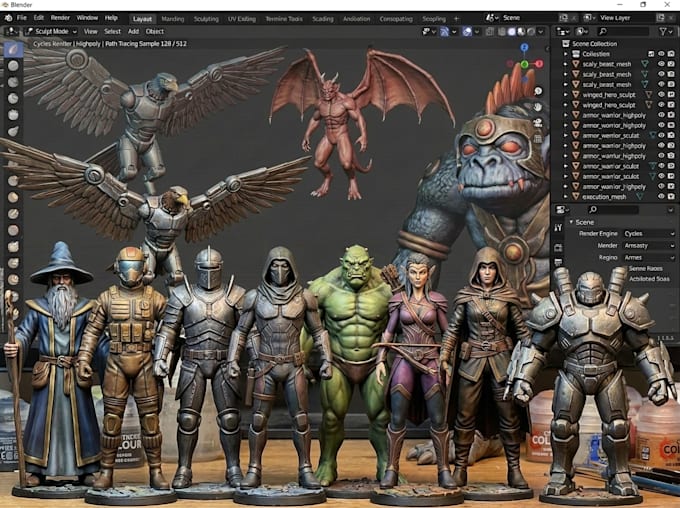This screenshot has width=680, height=508.
Task: Click the blue Z axis gizmo ball
Action: [x=524, y=47]
